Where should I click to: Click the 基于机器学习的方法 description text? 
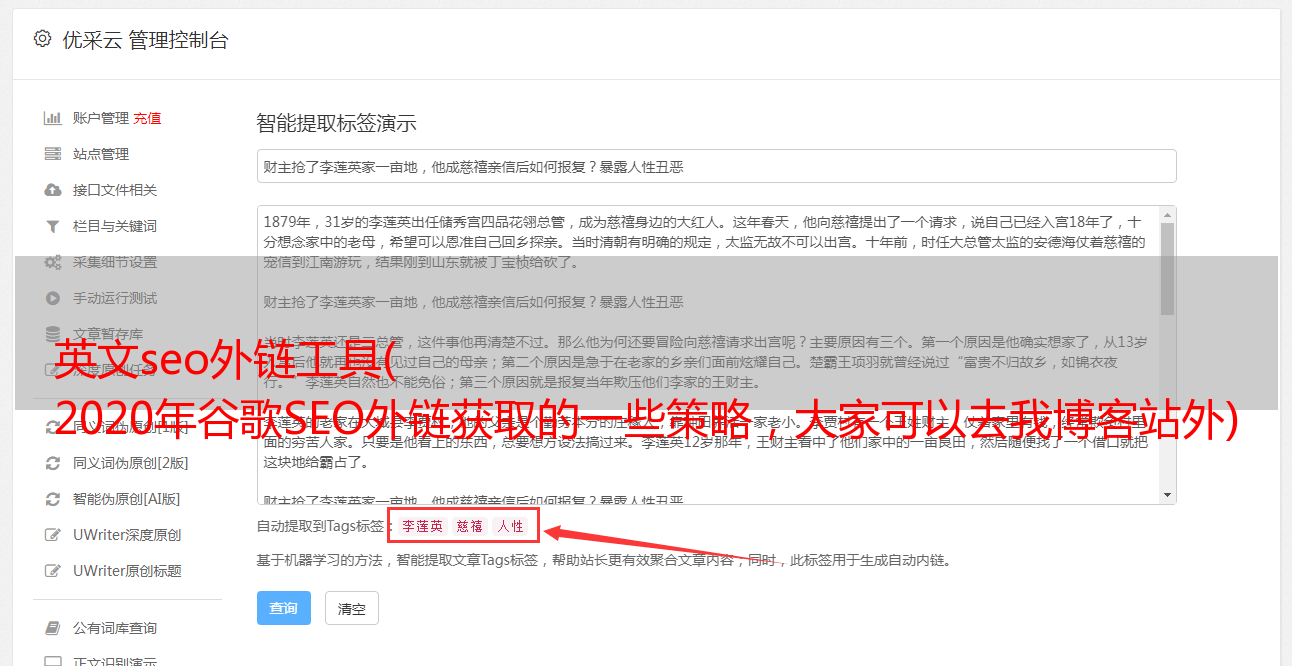pos(604,560)
